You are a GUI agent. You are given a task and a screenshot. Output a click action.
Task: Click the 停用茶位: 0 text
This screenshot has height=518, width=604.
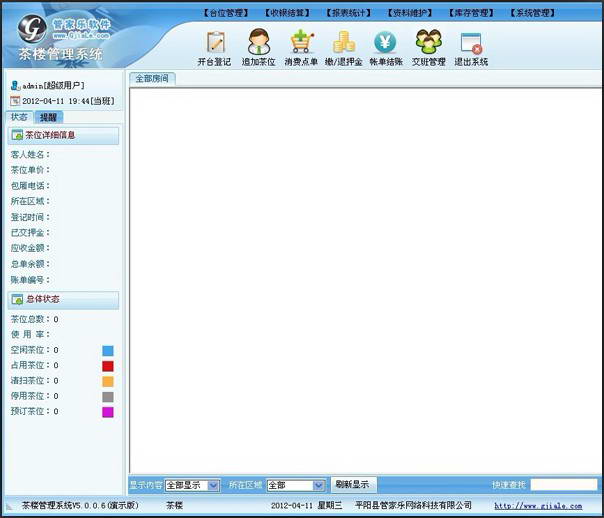35,396
